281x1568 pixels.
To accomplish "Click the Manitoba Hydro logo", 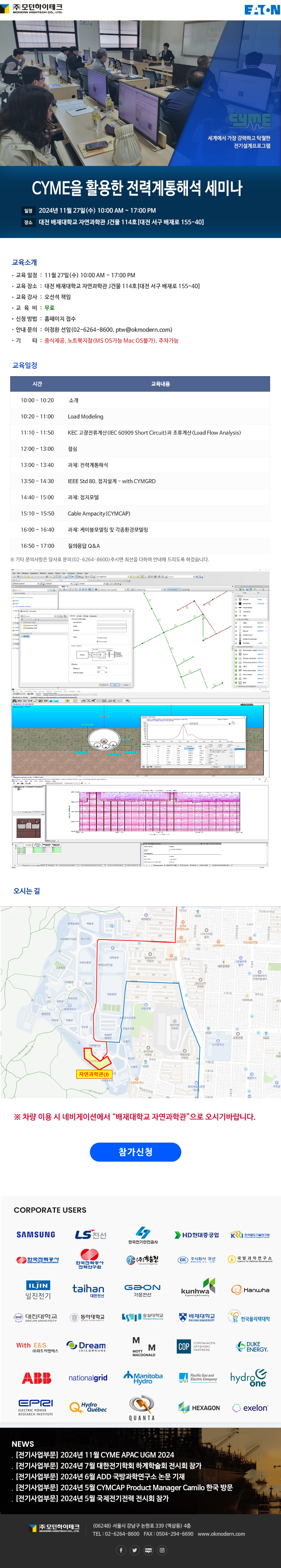I will (143, 1377).
